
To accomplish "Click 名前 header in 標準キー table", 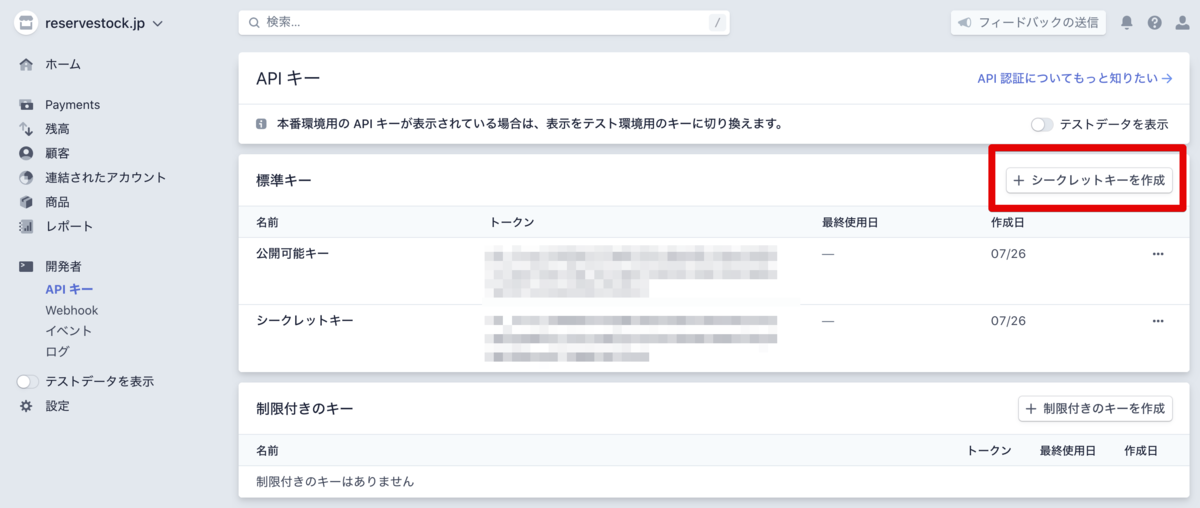I will pos(267,222).
